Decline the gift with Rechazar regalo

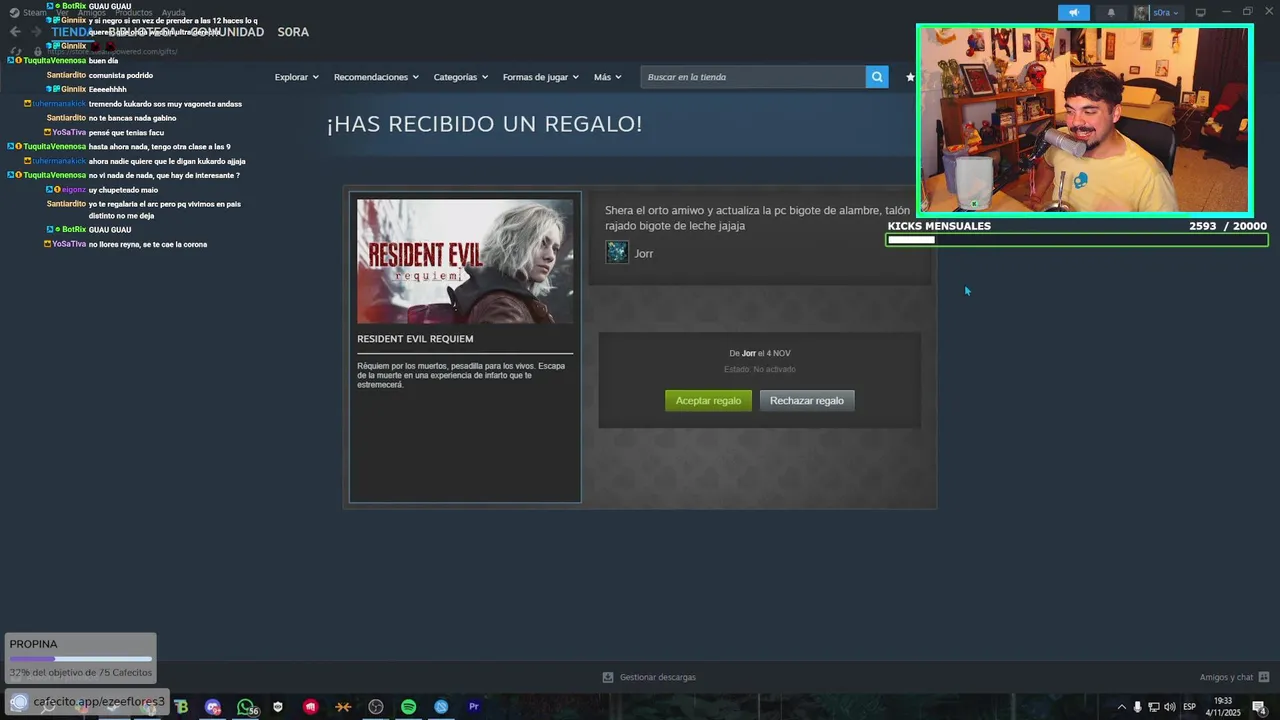(807, 401)
